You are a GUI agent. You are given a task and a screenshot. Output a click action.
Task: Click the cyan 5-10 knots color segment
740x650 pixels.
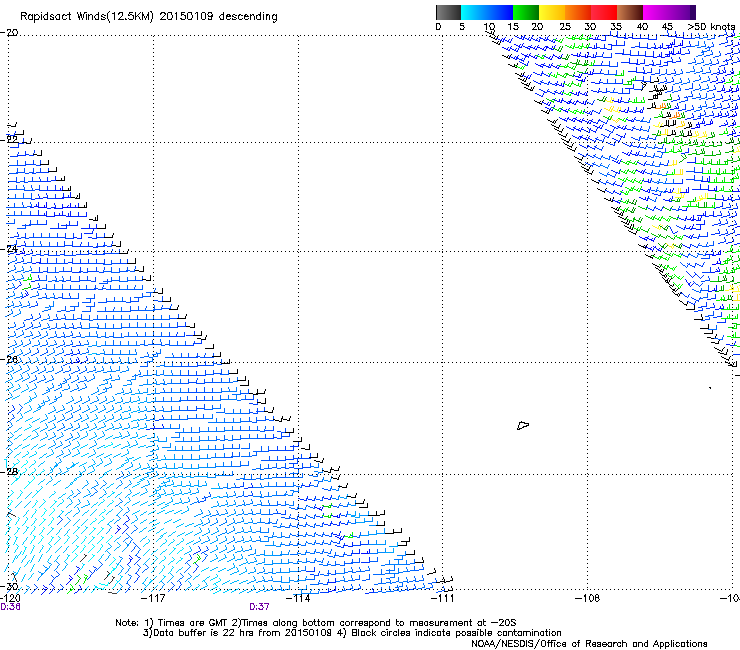(x=474, y=12)
